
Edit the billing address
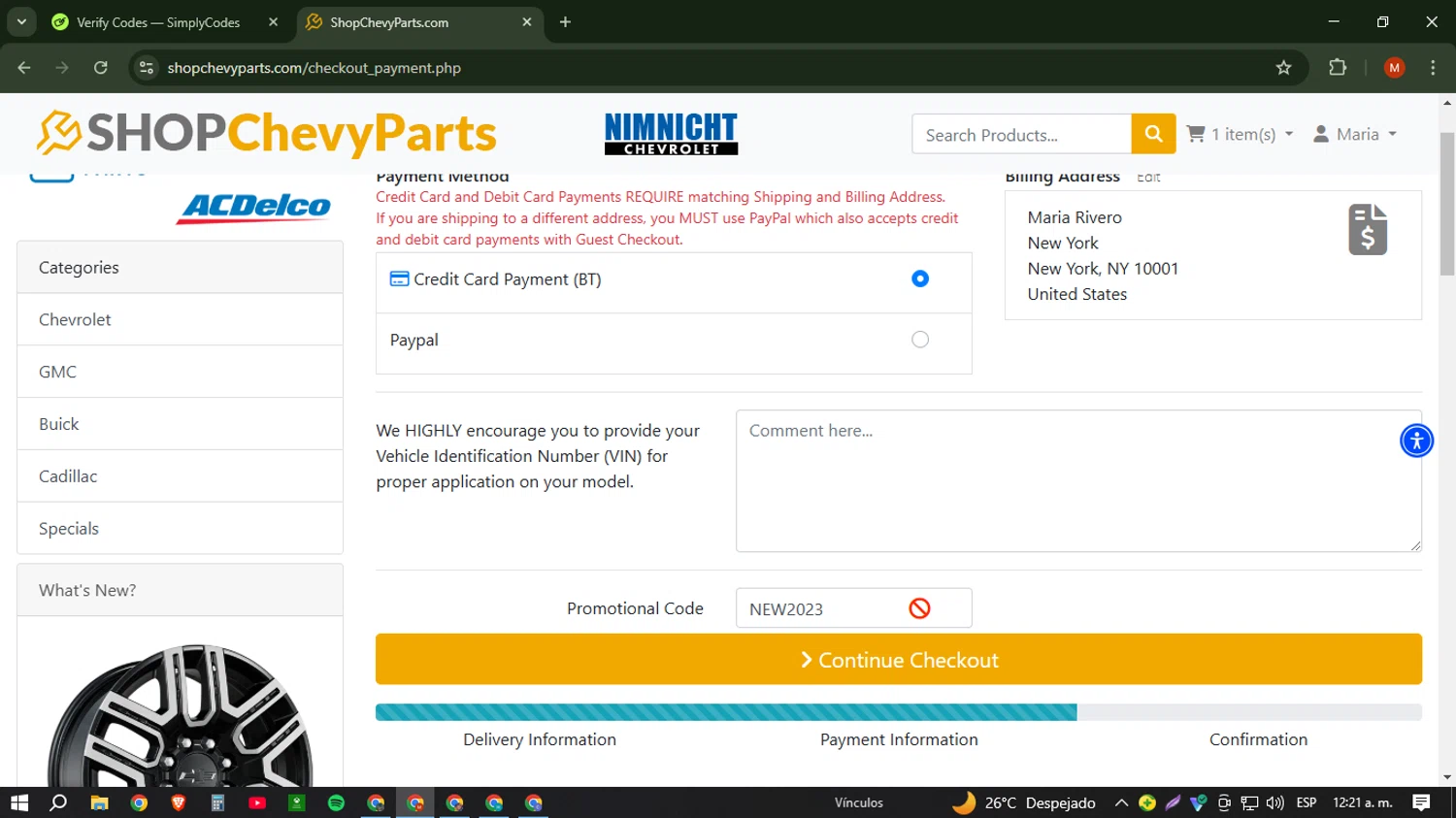pyautogui.click(x=1148, y=178)
